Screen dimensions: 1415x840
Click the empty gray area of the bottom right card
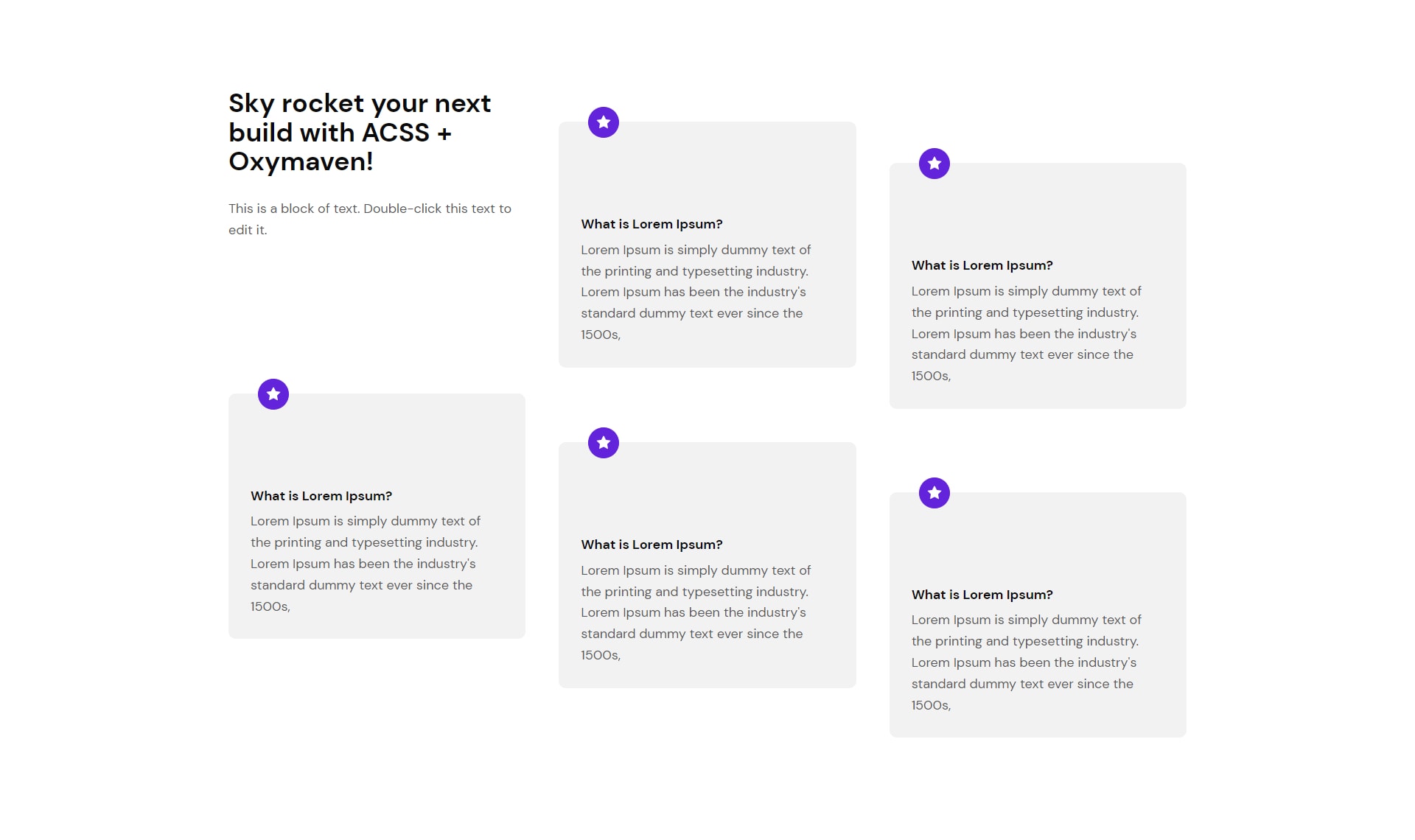coord(1038,545)
